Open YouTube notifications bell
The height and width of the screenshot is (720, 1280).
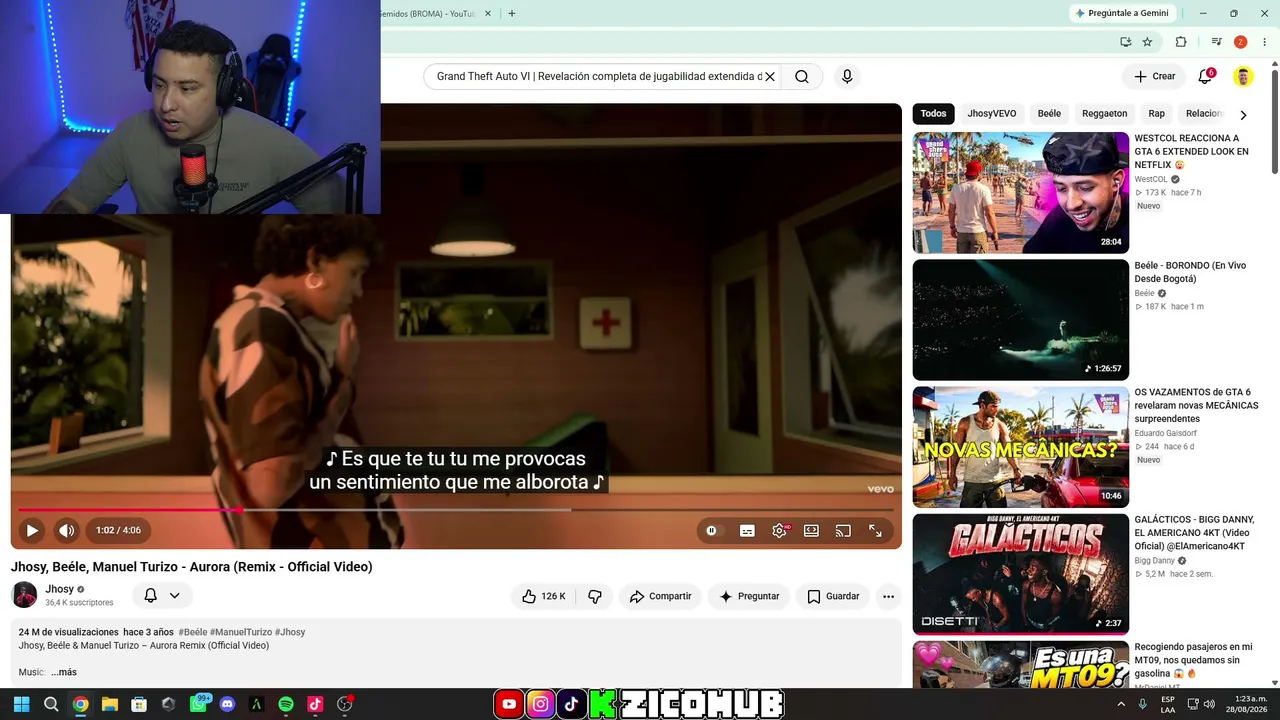coord(1206,77)
